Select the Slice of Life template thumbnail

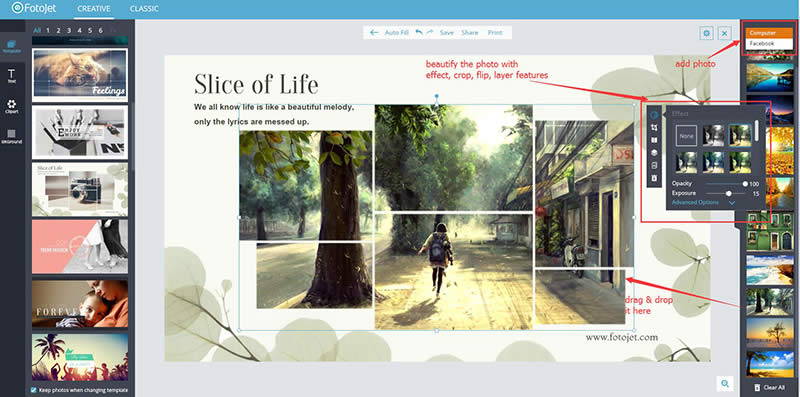[80, 189]
